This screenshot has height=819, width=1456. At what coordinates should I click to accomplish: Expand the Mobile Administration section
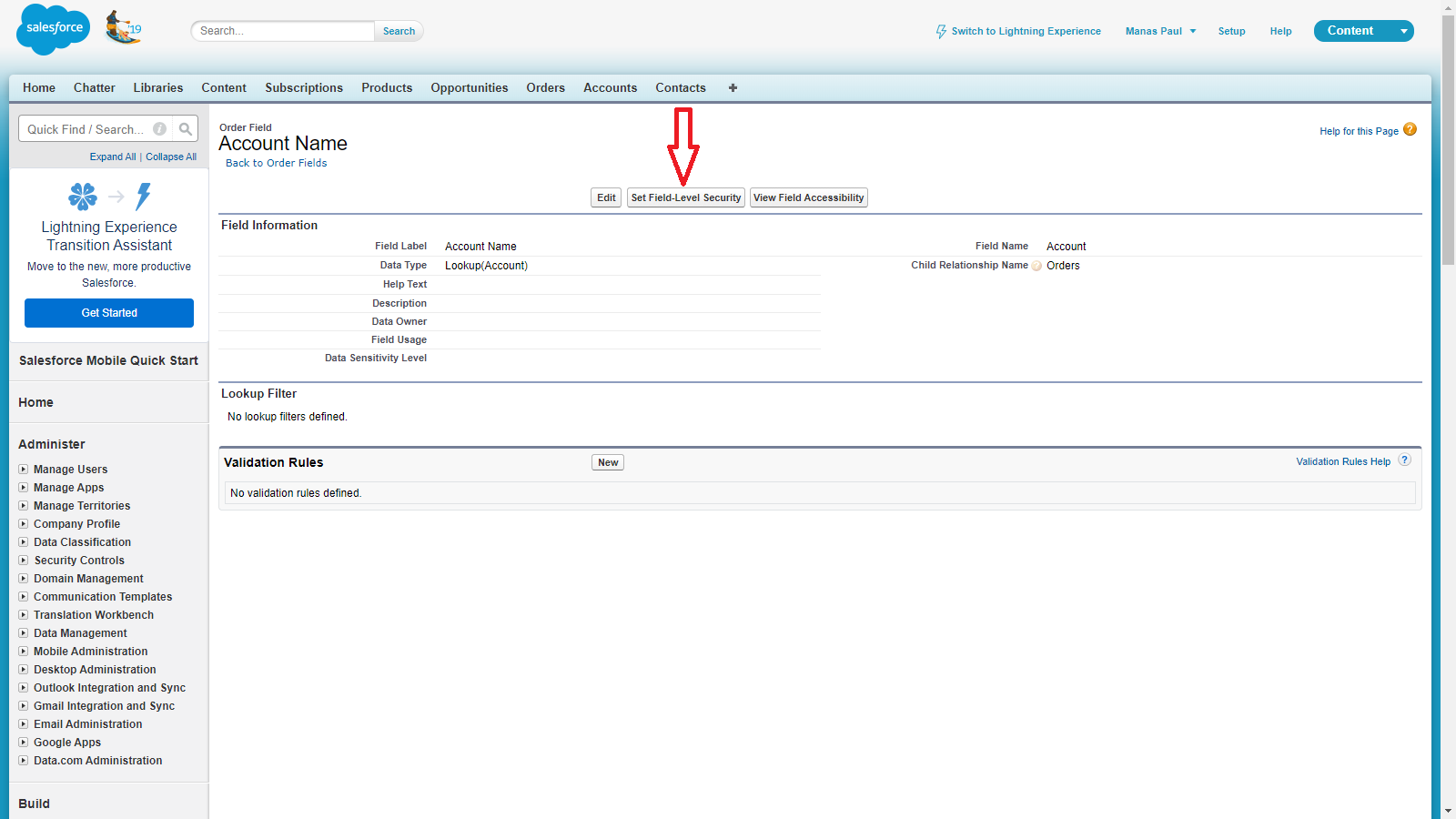pyautogui.click(x=23, y=652)
